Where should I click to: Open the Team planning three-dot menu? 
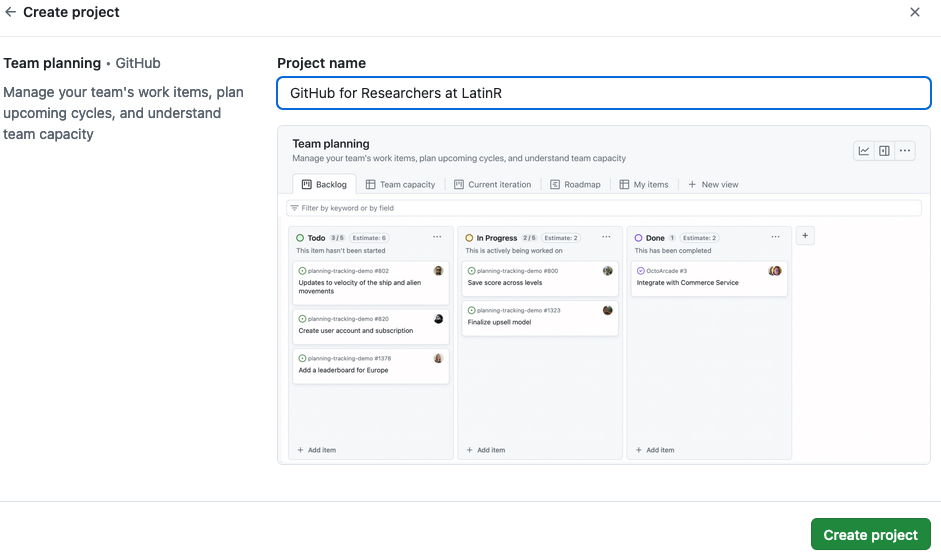coord(905,151)
